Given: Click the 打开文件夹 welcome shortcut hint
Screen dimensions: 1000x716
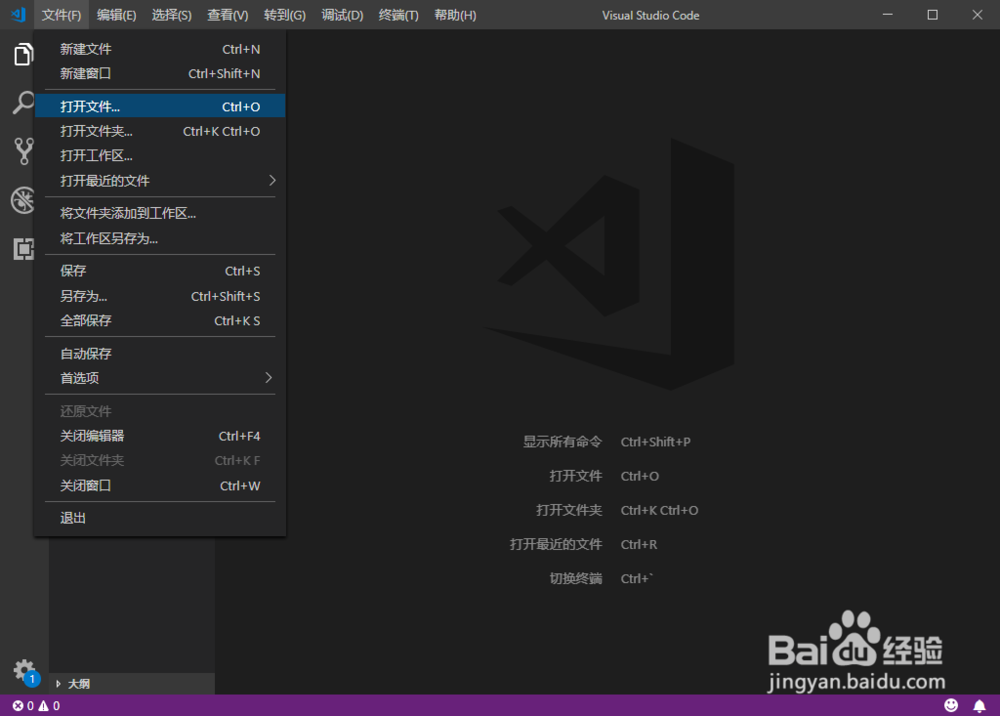Looking at the screenshot, I should click(x=569, y=510).
